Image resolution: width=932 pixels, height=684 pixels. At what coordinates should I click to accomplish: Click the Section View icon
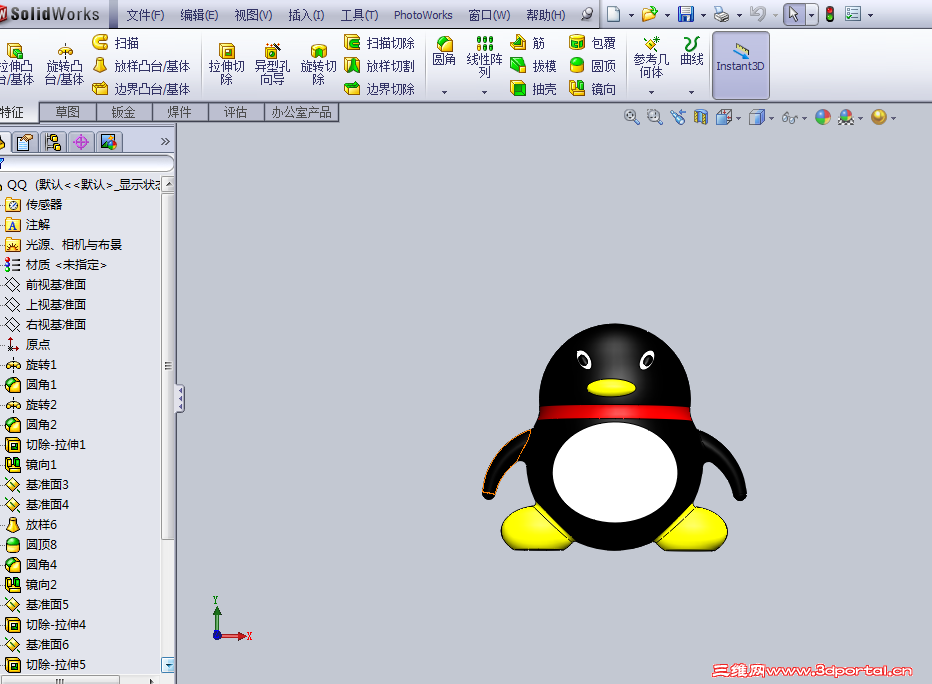pos(701,117)
